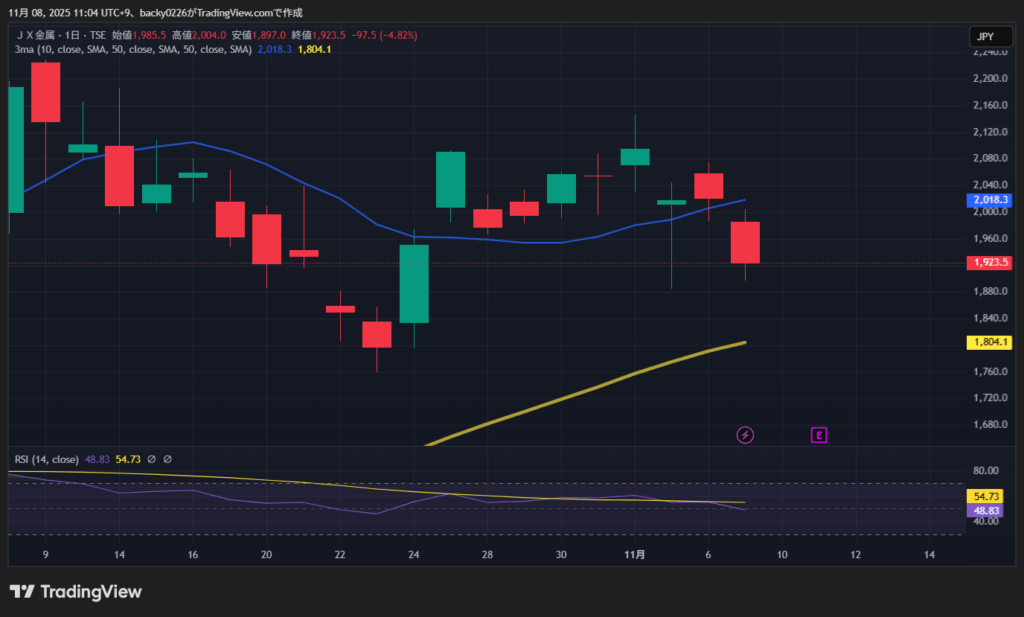The image size is (1024, 617).
Task: Click the last red candle on the chart
Action: [x=745, y=242]
